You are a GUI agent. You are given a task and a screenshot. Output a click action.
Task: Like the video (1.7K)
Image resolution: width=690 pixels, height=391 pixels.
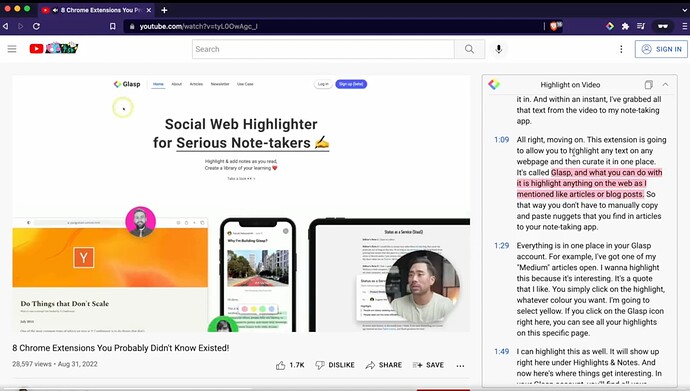290,365
